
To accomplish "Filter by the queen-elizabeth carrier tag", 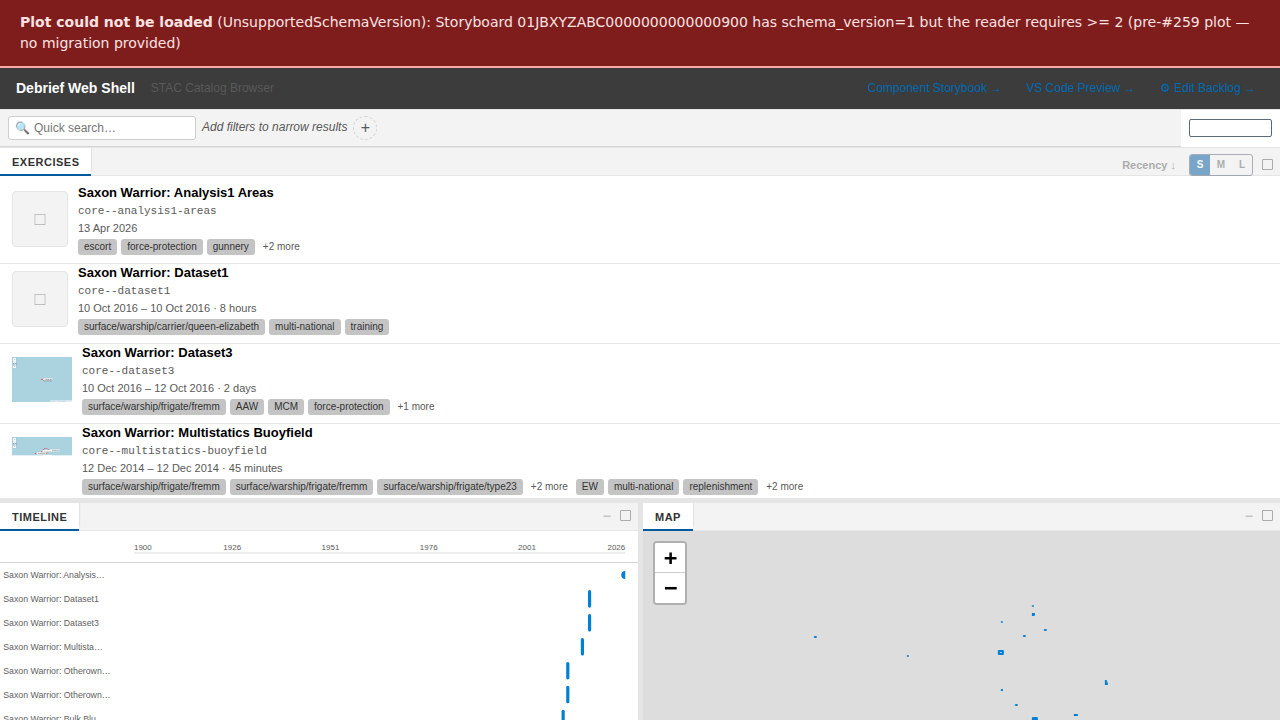I will pyautogui.click(x=171, y=327).
